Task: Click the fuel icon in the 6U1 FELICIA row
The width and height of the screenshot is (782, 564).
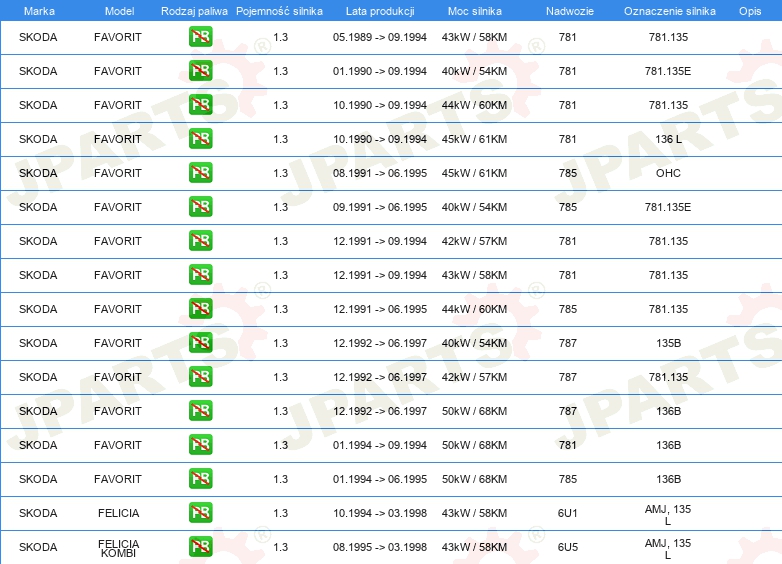Action: click(x=200, y=512)
